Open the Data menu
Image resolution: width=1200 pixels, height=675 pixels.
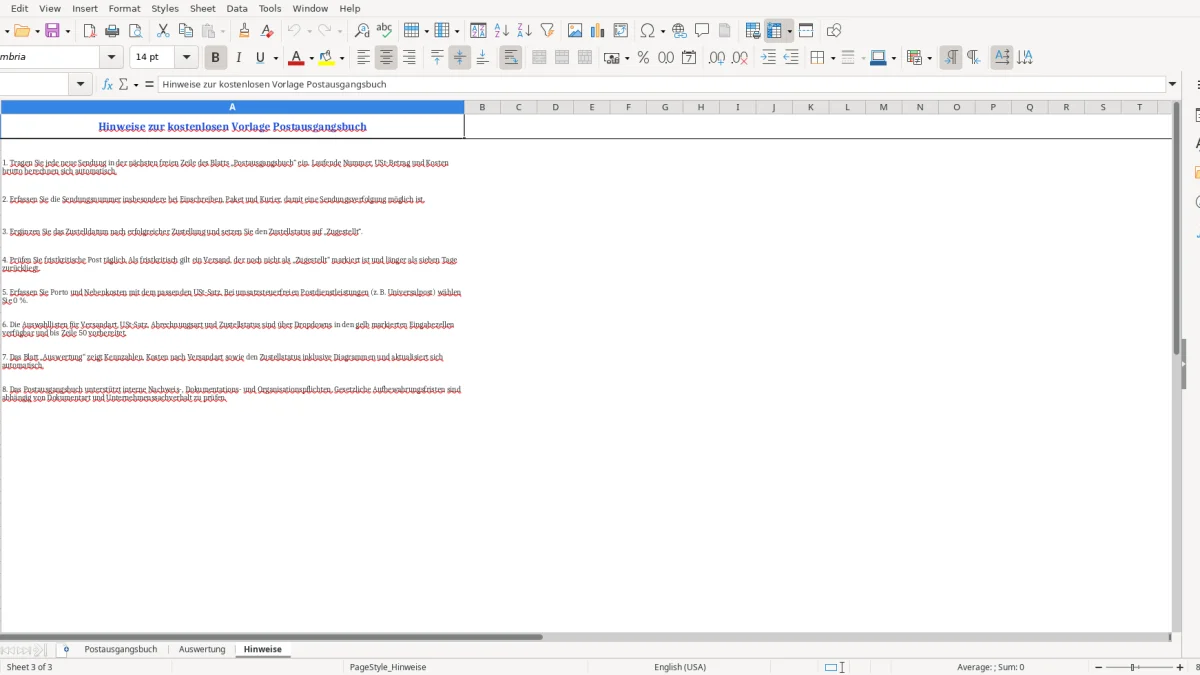(x=237, y=8)
